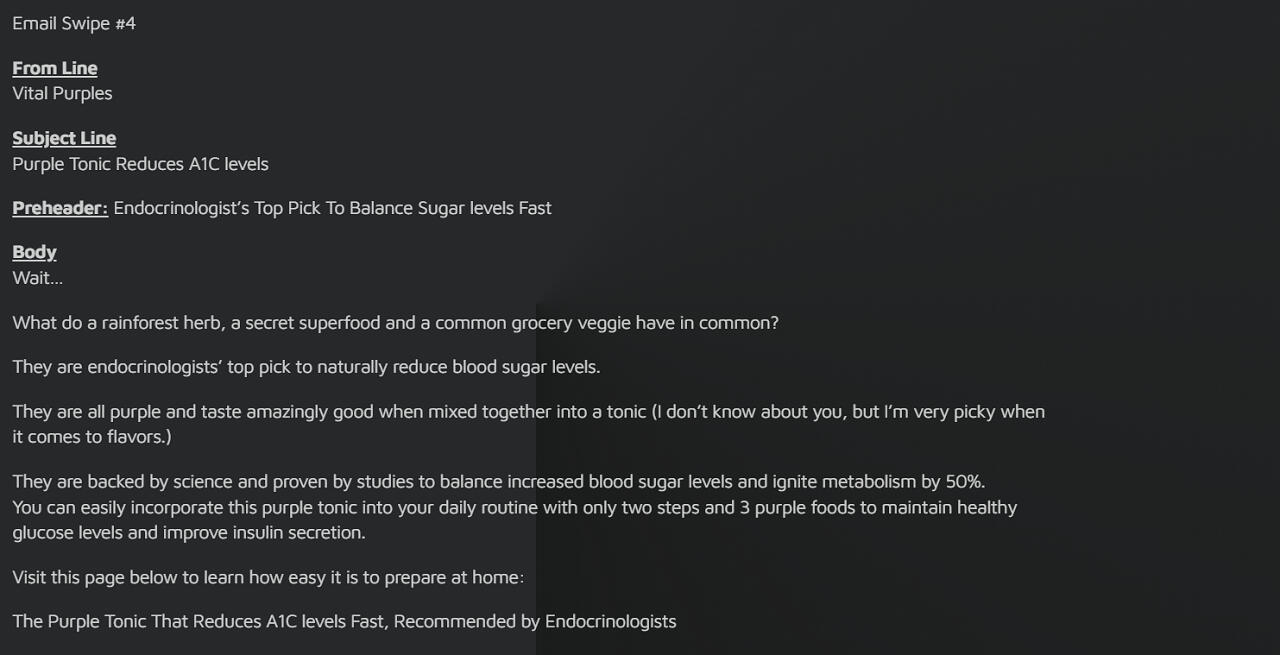
Task: Click the sentence starting "You can easily incorporate"
Action: click(x=514, y=507)
